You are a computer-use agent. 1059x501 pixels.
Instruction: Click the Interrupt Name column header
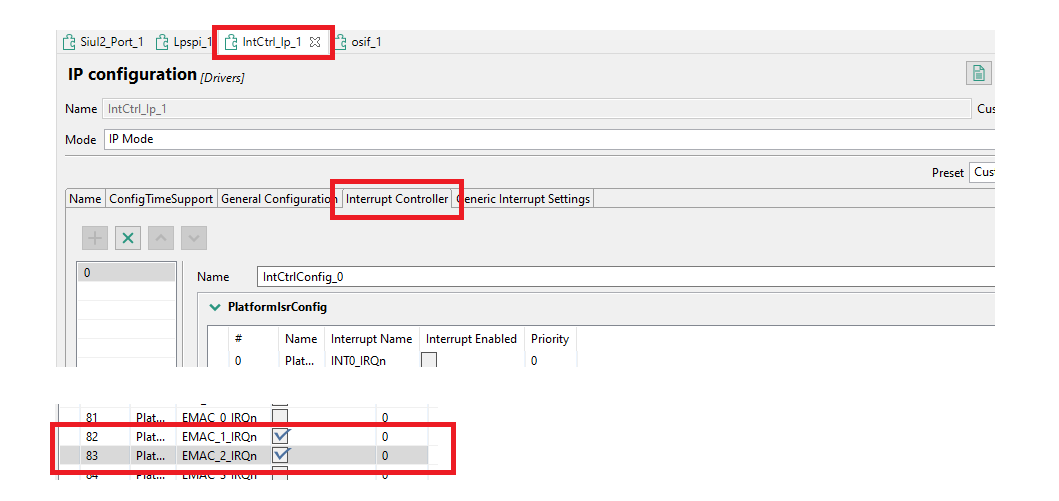371,339
